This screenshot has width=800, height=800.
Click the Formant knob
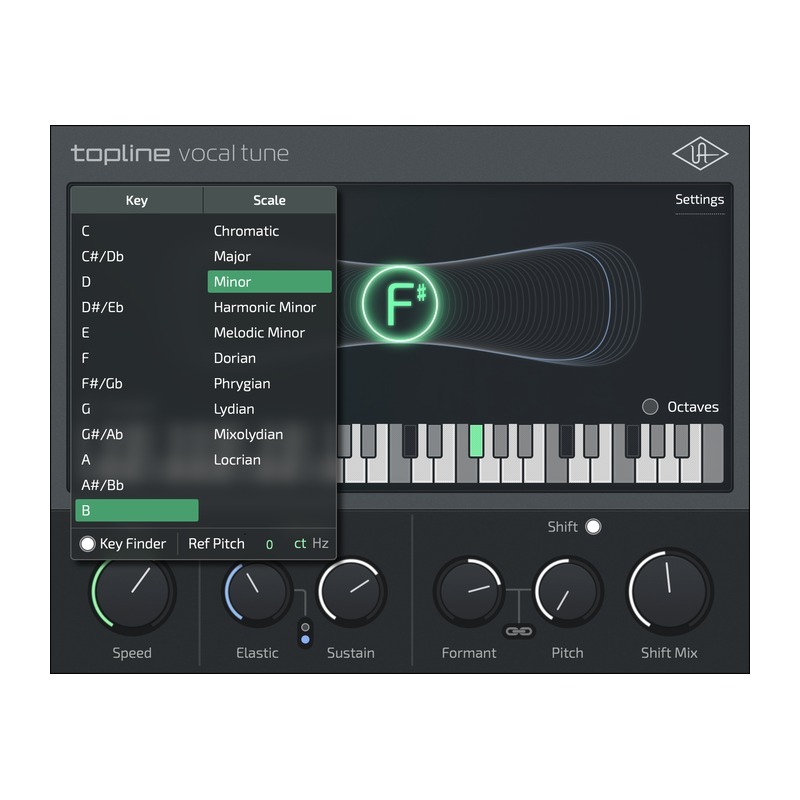click(x=469, y=592)
